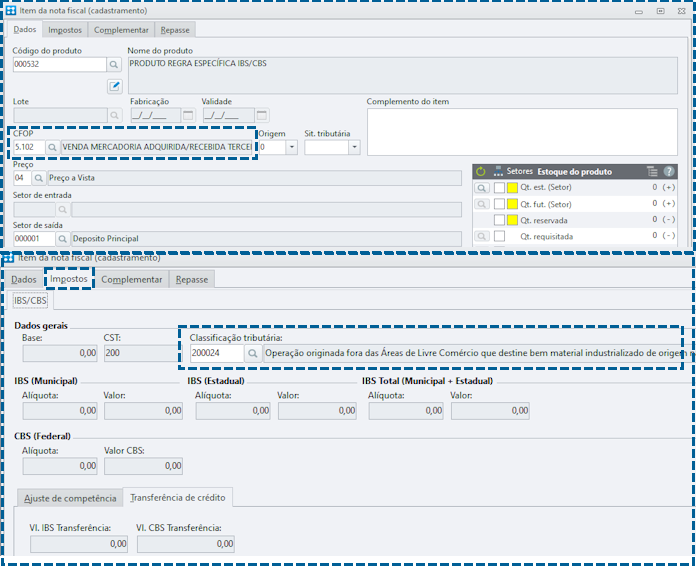Click the search icon beside Código do produto
The height and width of the screenshot is (567, 696).
[x=114, y=64]
